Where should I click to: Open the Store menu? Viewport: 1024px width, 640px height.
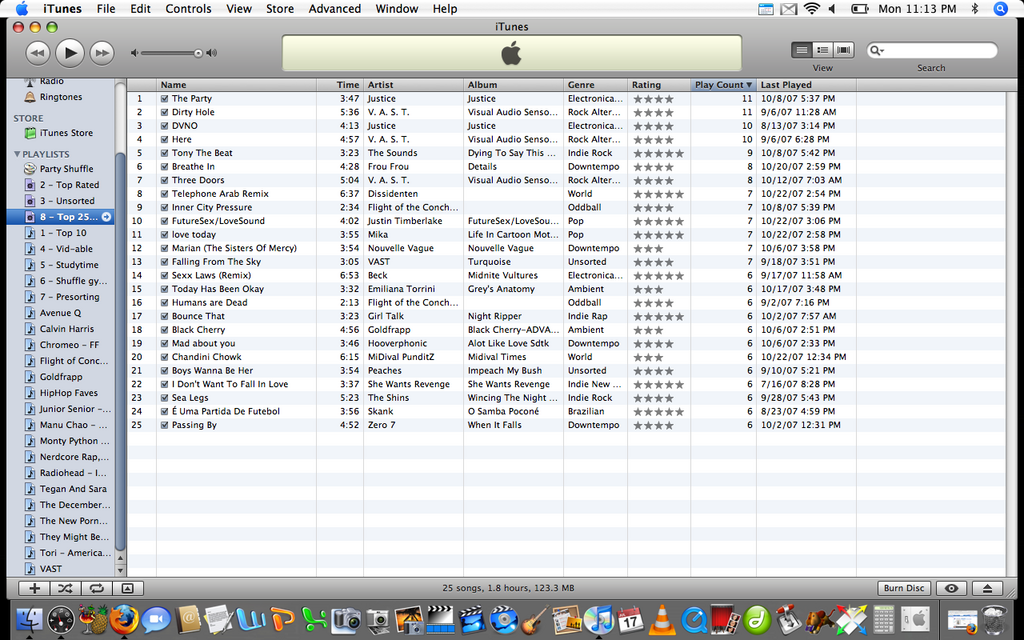point(280,8)
